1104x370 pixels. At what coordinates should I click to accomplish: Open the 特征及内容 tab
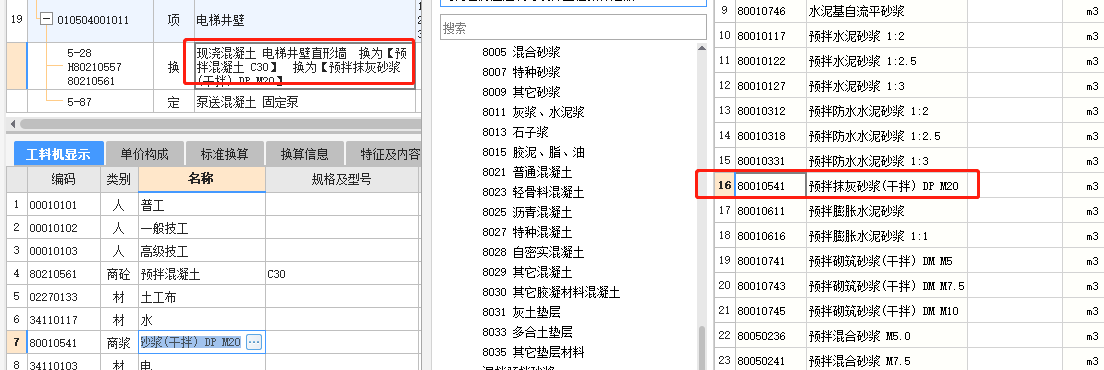(x=385, y=154)
